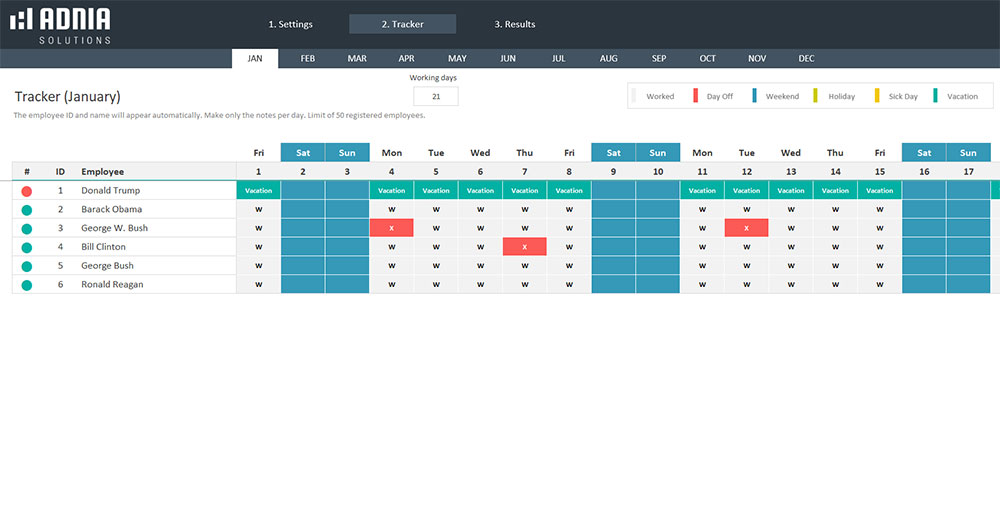Click the green status dot for Bill Clinton

point(27,247)
